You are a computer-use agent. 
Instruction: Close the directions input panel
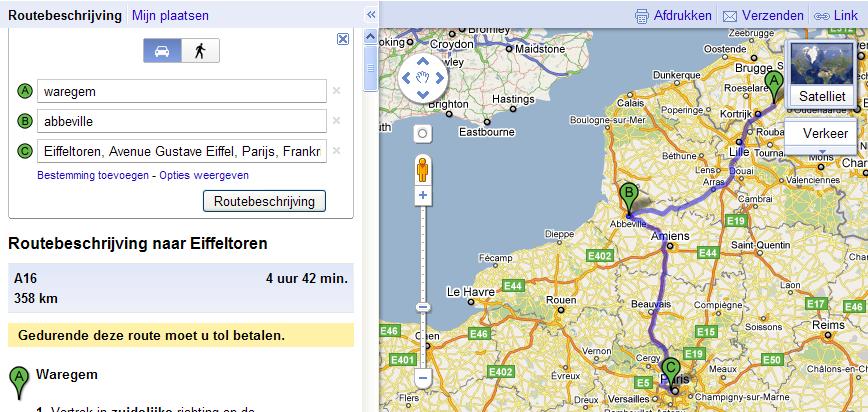pyautogui.click(x=343, y=39)
